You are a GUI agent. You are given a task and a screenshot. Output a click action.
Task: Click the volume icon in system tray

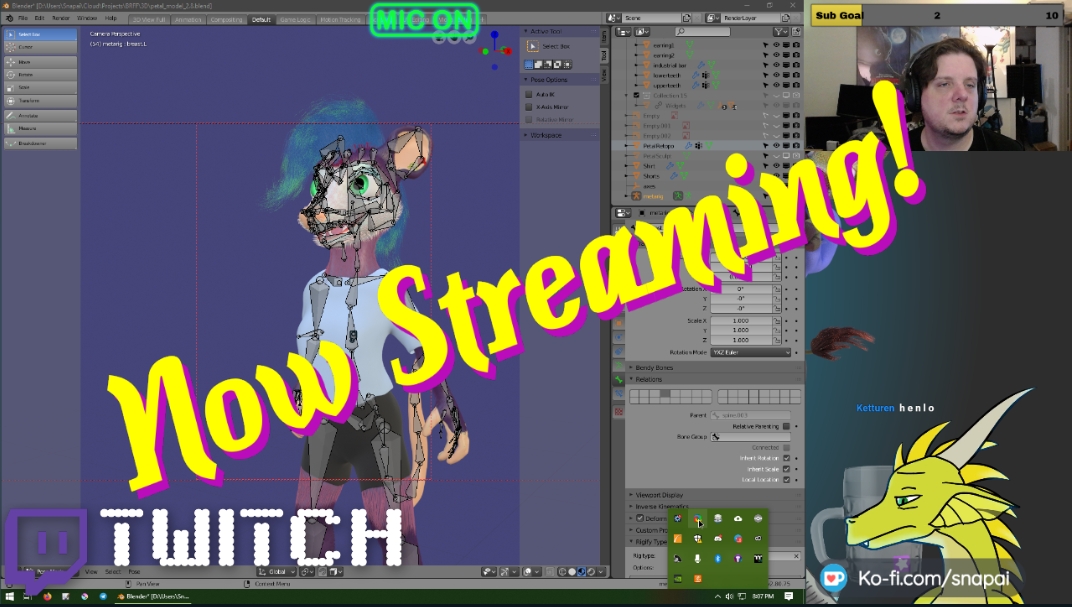pos(729,596)
